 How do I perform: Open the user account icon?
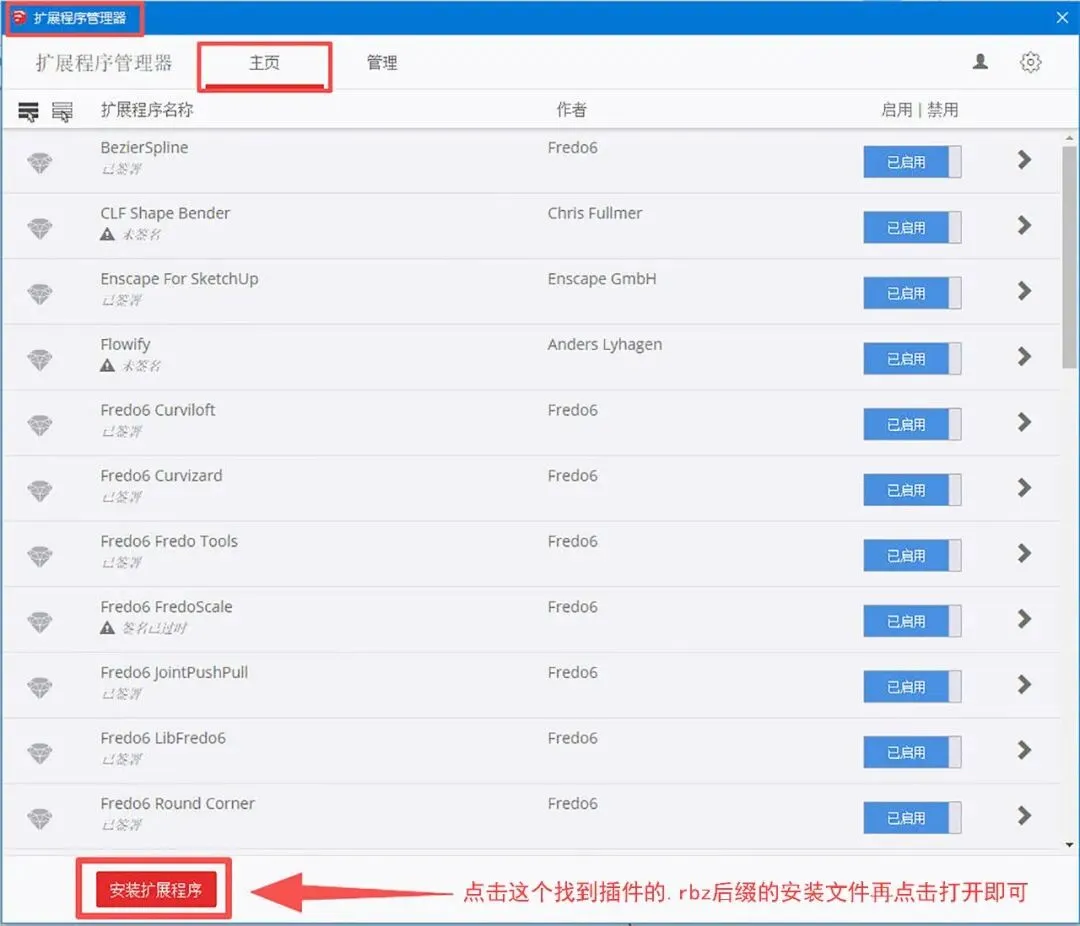coord(980,62)
